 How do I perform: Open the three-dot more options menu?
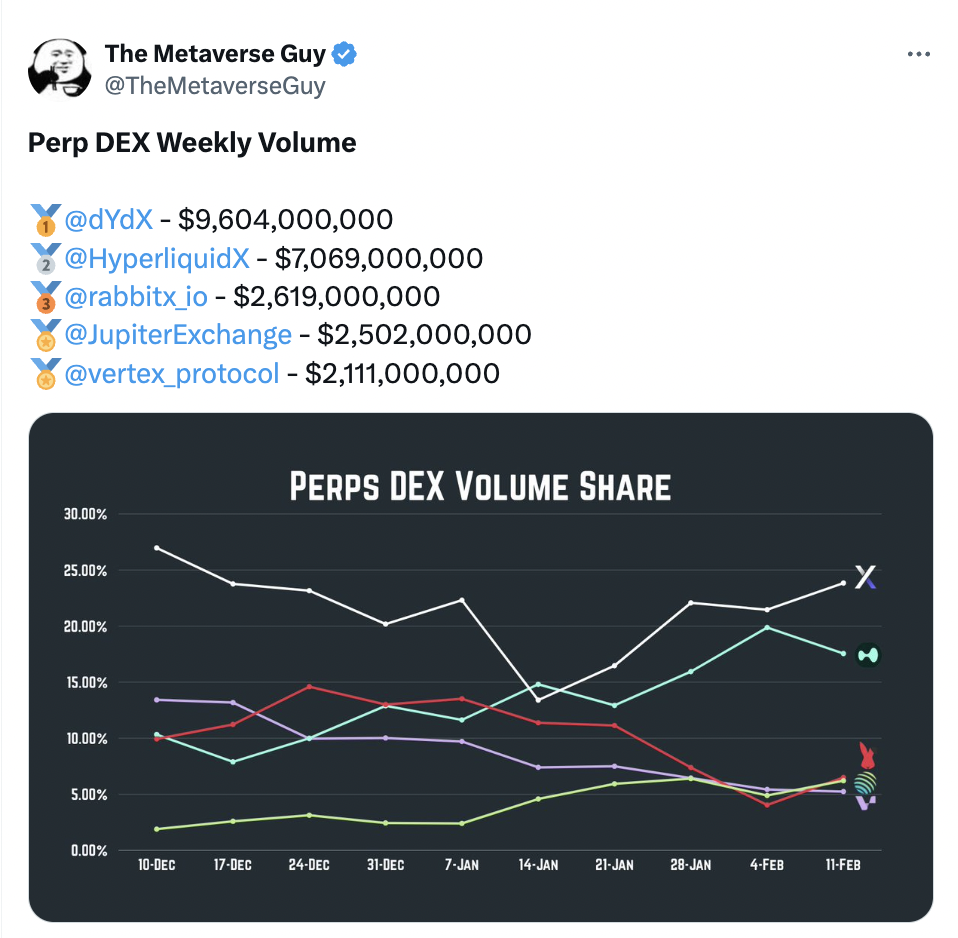(x=918, y=54)
